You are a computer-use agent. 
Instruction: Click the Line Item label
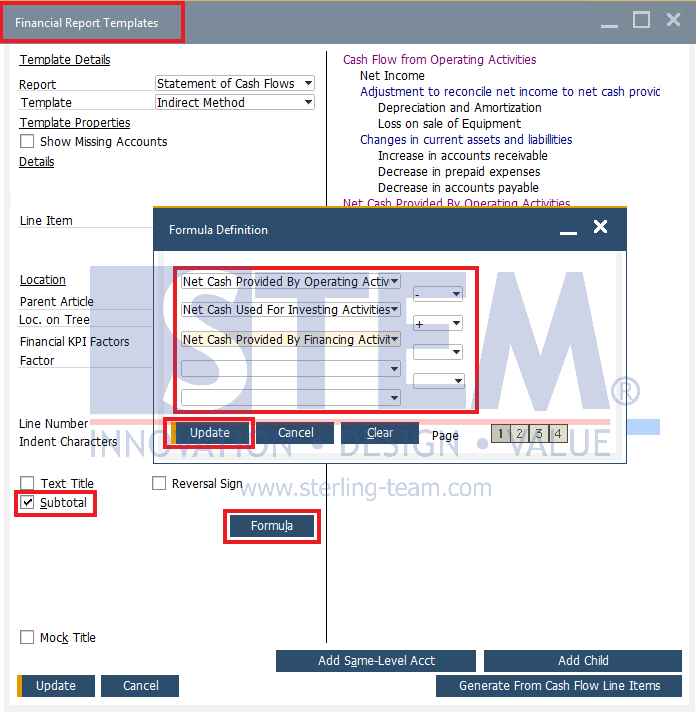click(46, 221)
